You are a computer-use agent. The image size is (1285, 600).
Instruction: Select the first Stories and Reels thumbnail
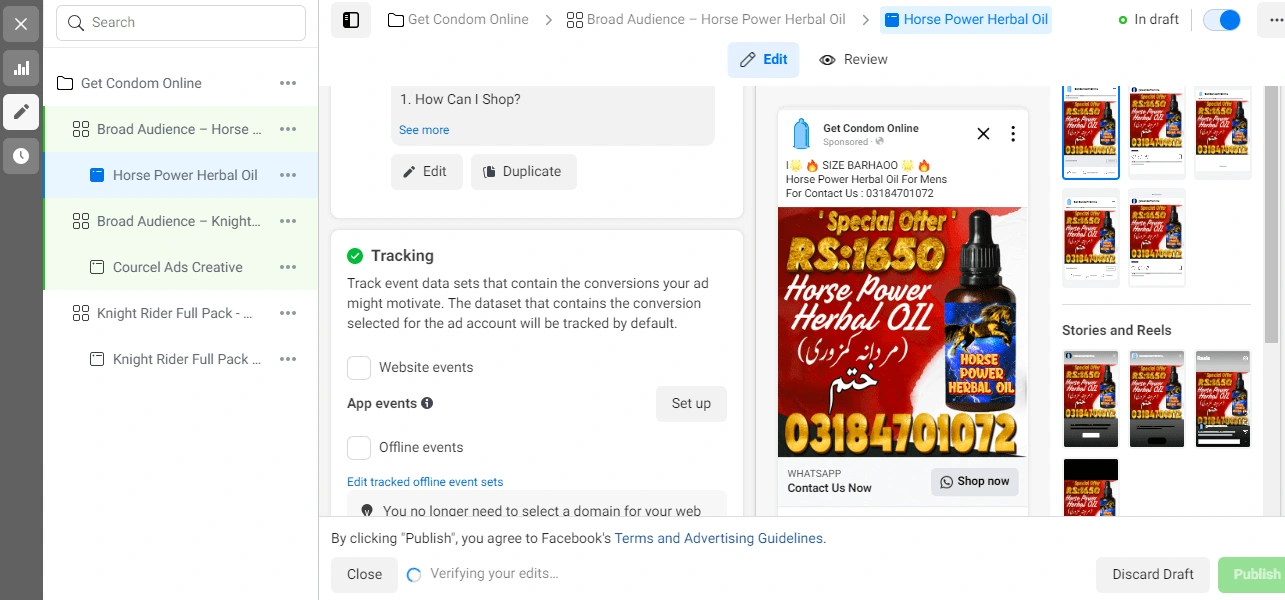[x=1090, y=399]
